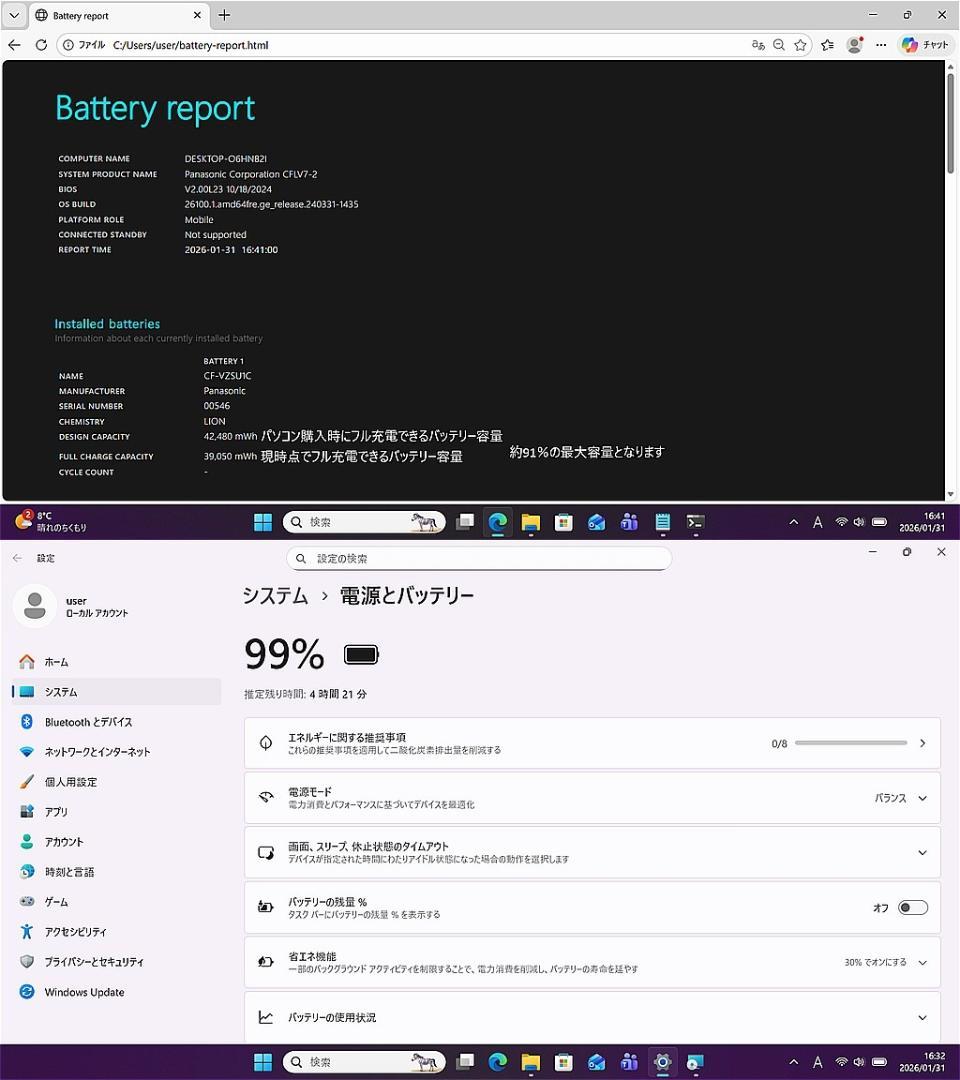Refresh the battery report page
This screenshot has height=1080, width=960.
[40, 45]
